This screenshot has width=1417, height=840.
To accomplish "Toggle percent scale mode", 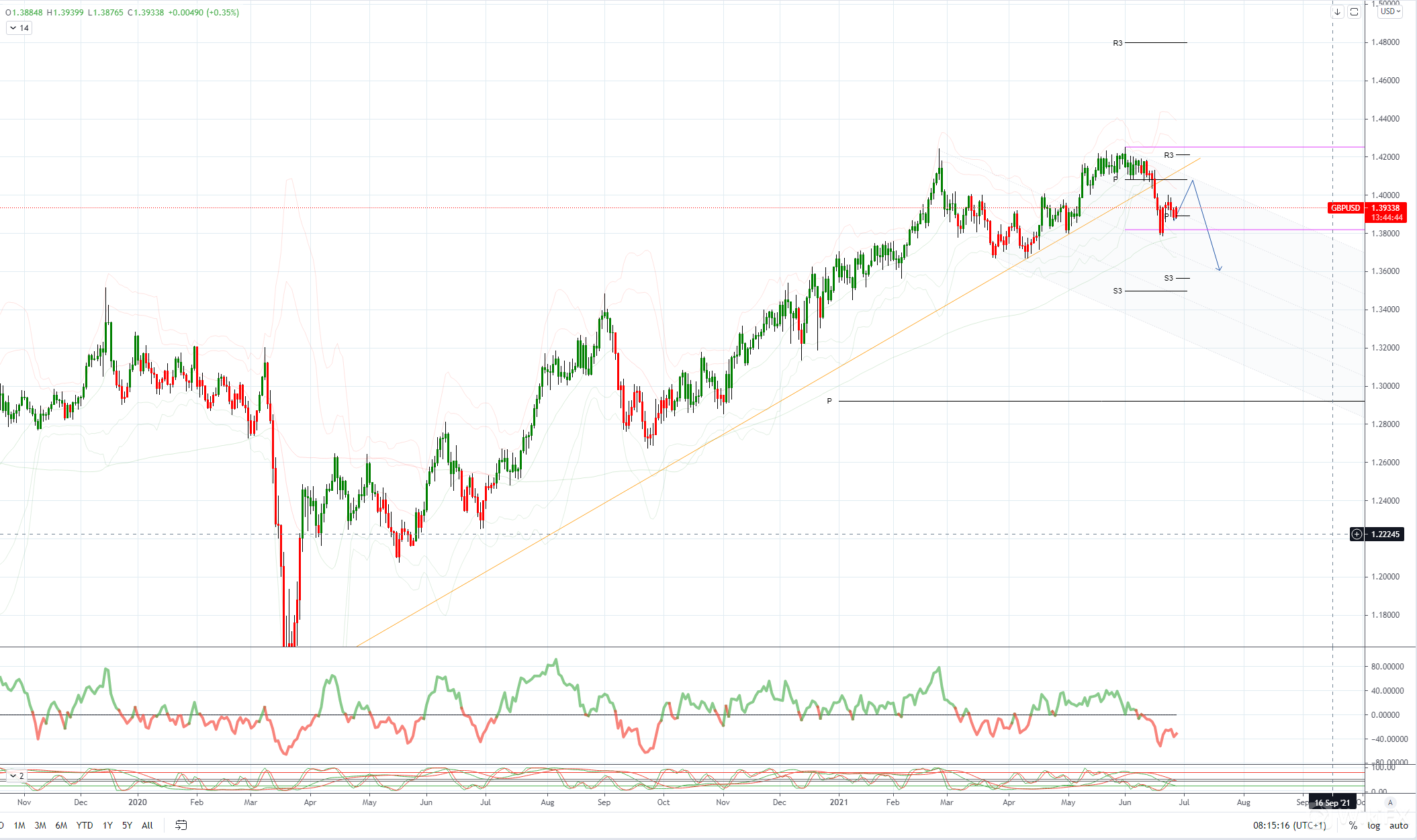I will pos(1353,826).
